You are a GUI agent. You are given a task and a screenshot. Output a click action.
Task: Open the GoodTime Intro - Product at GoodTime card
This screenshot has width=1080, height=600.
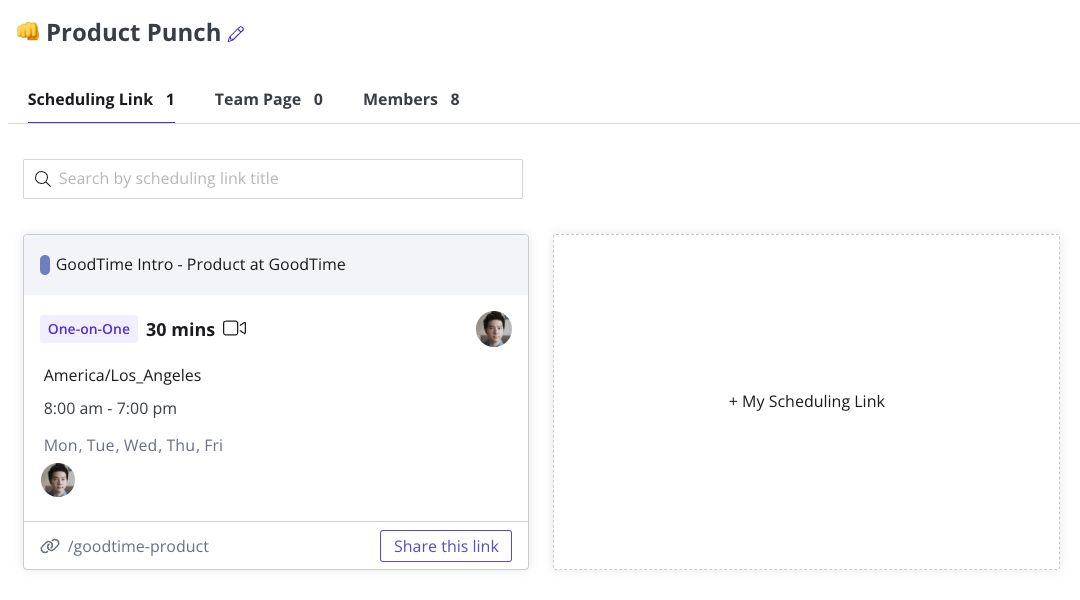coord(201,265)
